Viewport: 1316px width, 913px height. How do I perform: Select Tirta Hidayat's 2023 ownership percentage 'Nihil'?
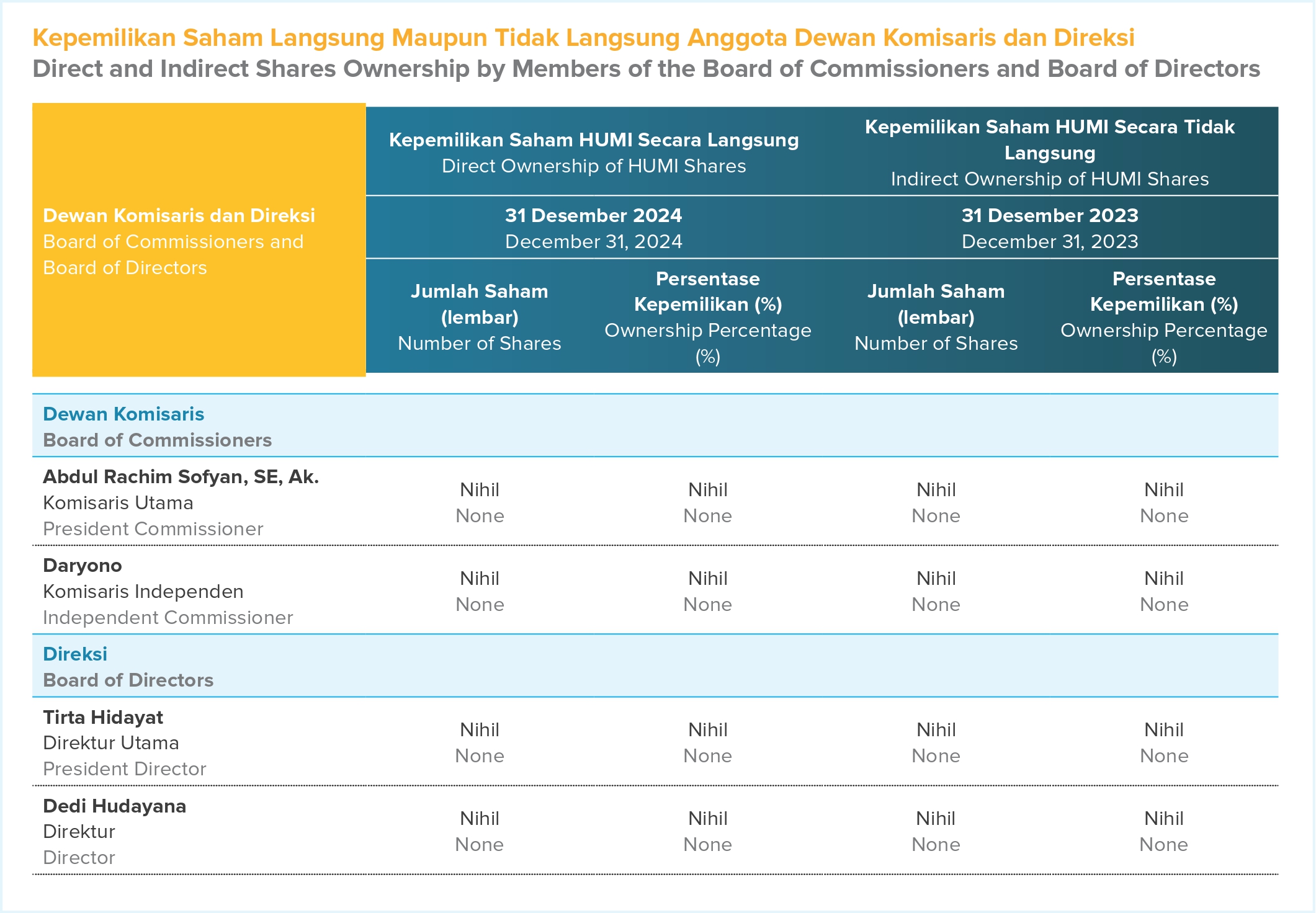(x=1164, y=730)
